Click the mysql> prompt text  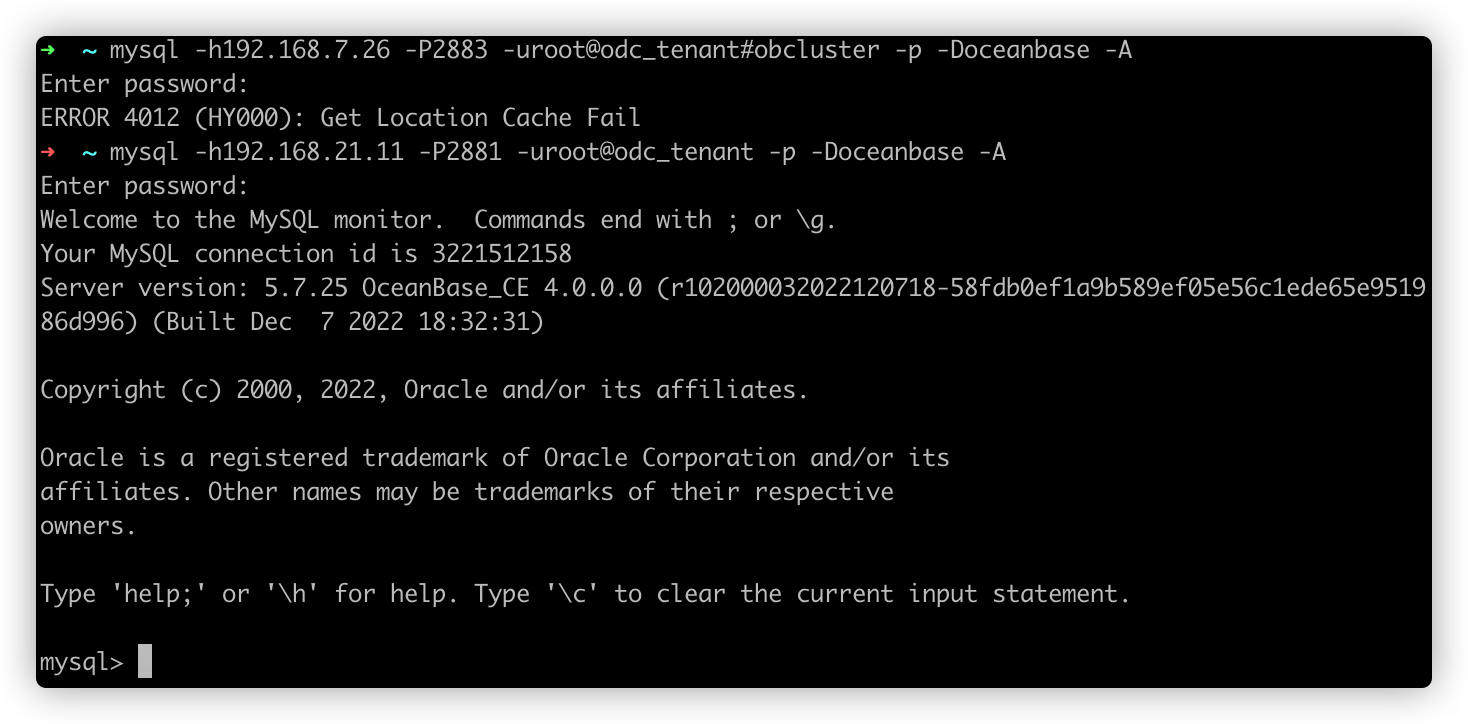82,662
